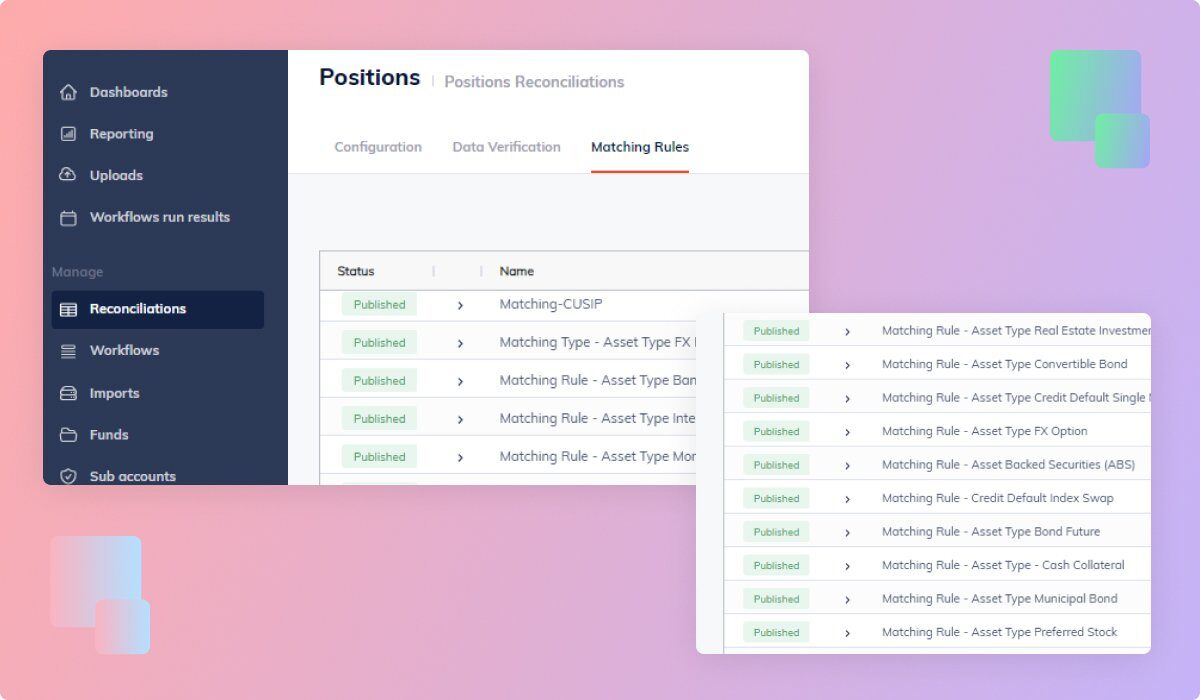Expand the Asset Type Preferred Stock rule
Image resolution: width=1200 pixels, height=700 pixels.
[x=845, y=631]
